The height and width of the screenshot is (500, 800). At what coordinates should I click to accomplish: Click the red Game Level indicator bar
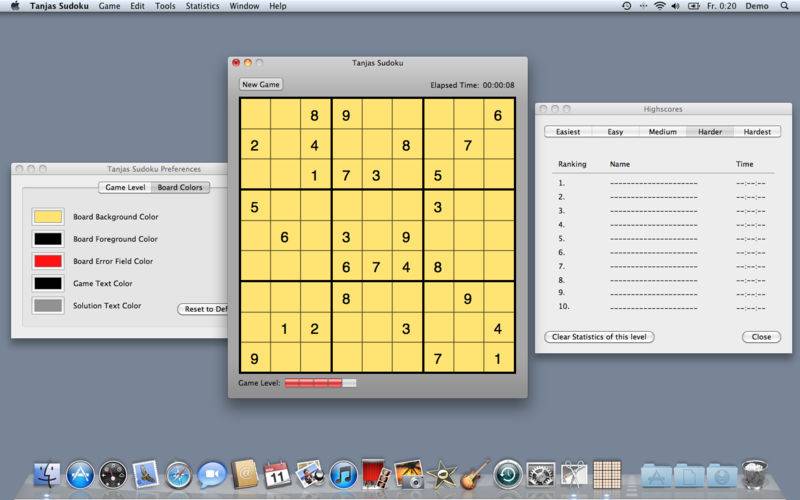pos(320,383)
